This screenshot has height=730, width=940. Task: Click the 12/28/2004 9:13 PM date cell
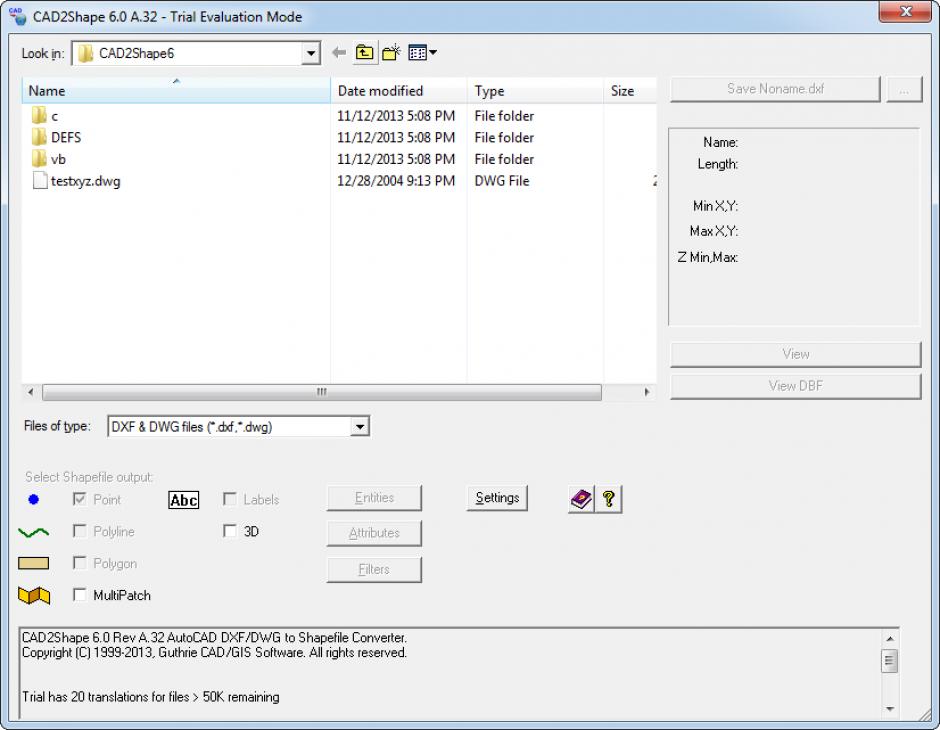click(x=396, y=181)
